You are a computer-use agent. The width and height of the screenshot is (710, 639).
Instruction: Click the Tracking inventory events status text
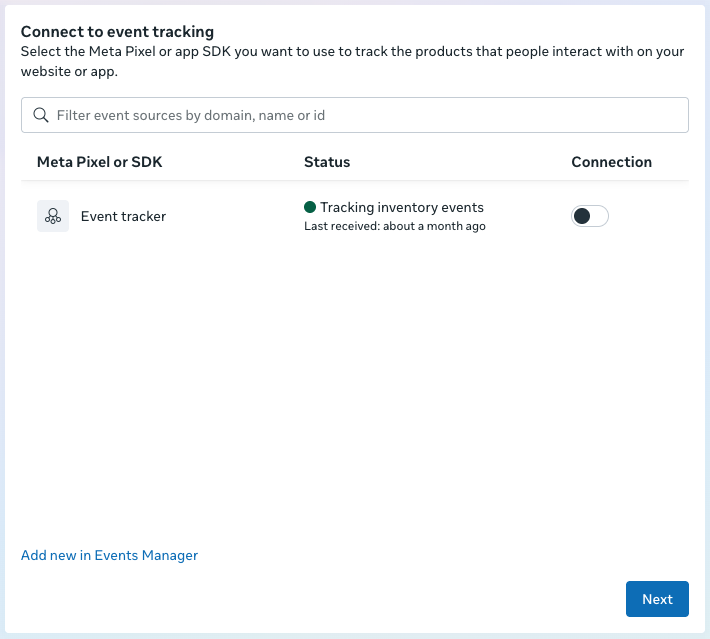[x=401, y=207]
